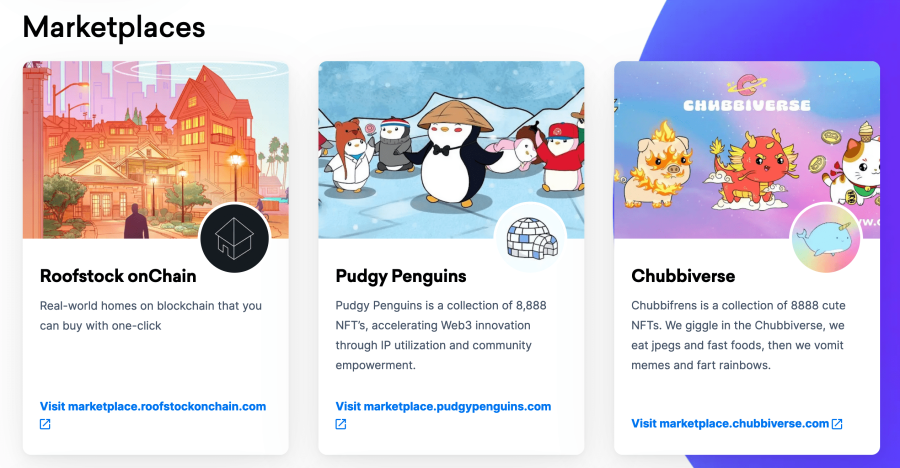
Task: Select the Chubbiverse banner illustration
Action: (747, 150)
